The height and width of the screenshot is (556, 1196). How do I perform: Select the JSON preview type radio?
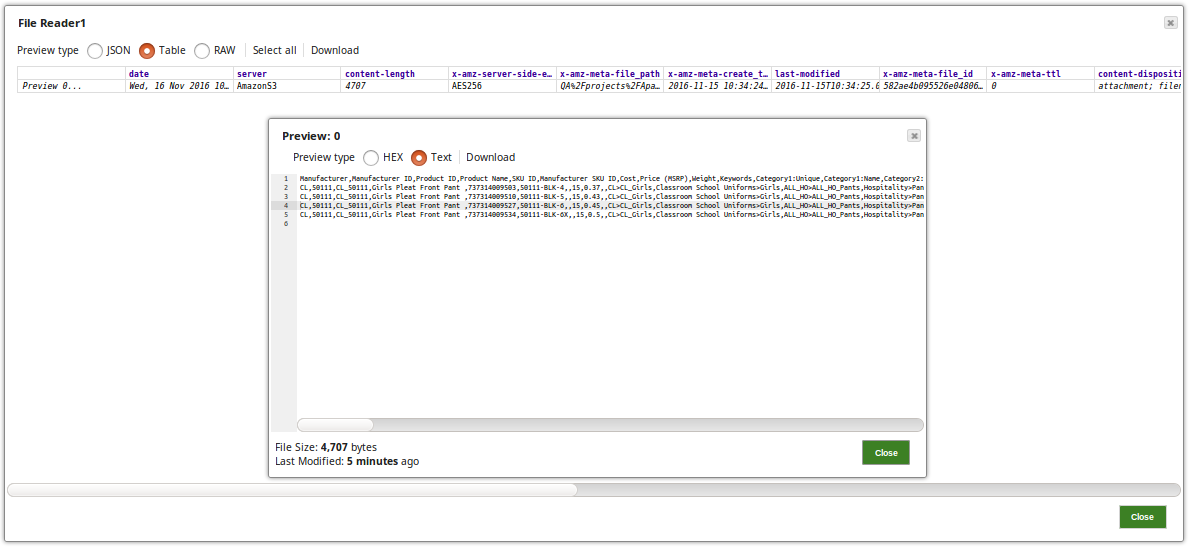(95, 50)
